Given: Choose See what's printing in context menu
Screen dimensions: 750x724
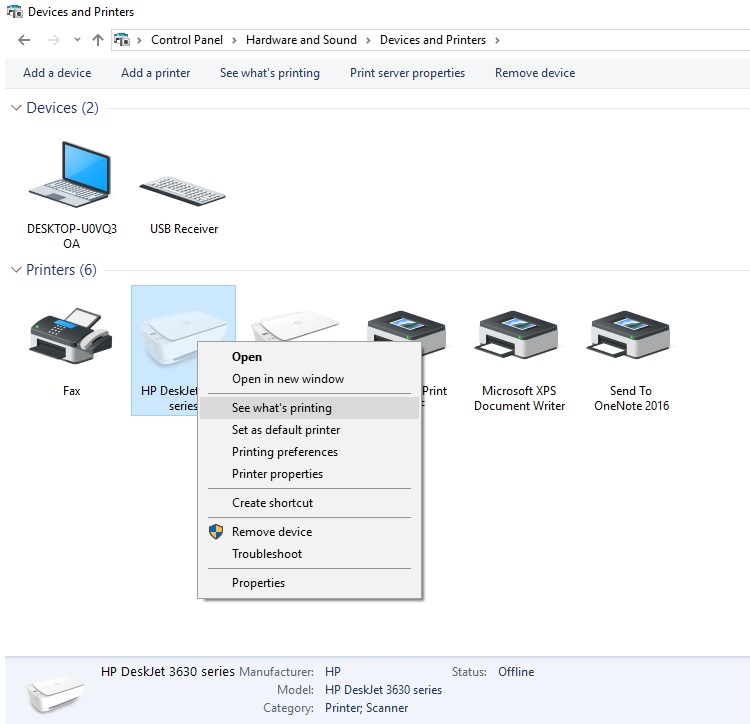Looking at the screenshot, I should tap(282, 408).
